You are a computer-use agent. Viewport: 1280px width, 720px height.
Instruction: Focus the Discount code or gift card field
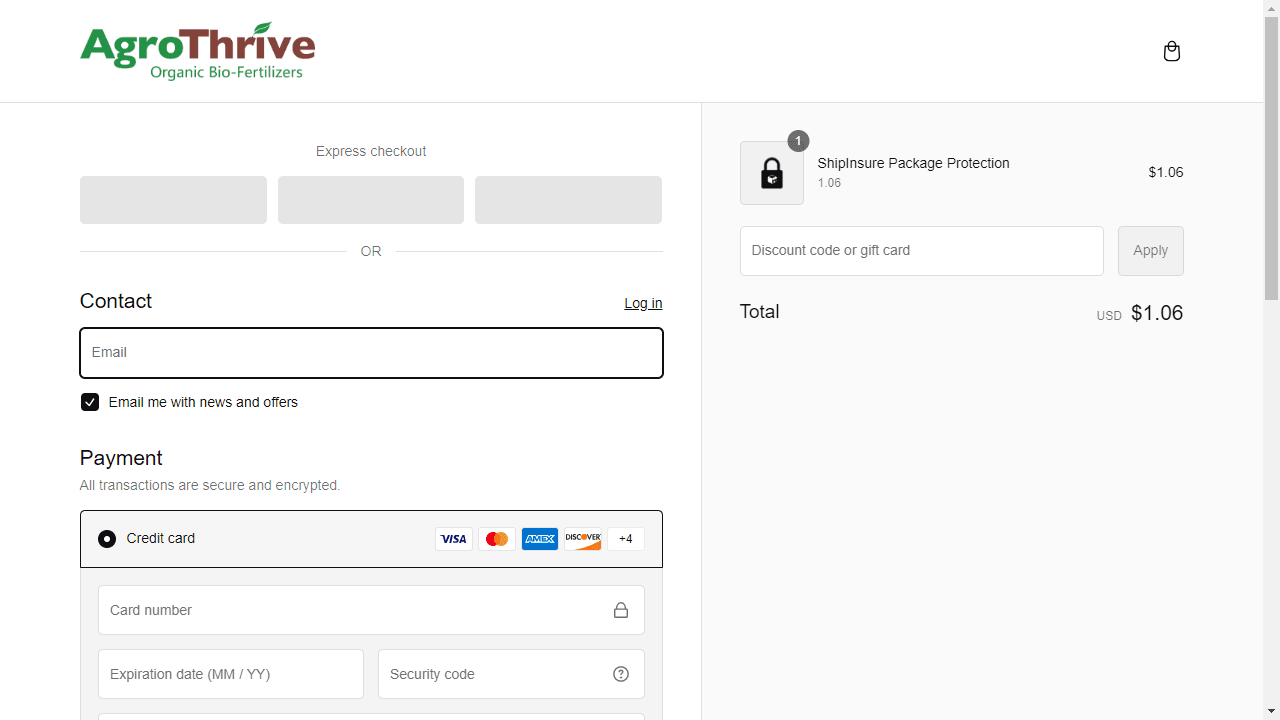click(x=922, y=251)
